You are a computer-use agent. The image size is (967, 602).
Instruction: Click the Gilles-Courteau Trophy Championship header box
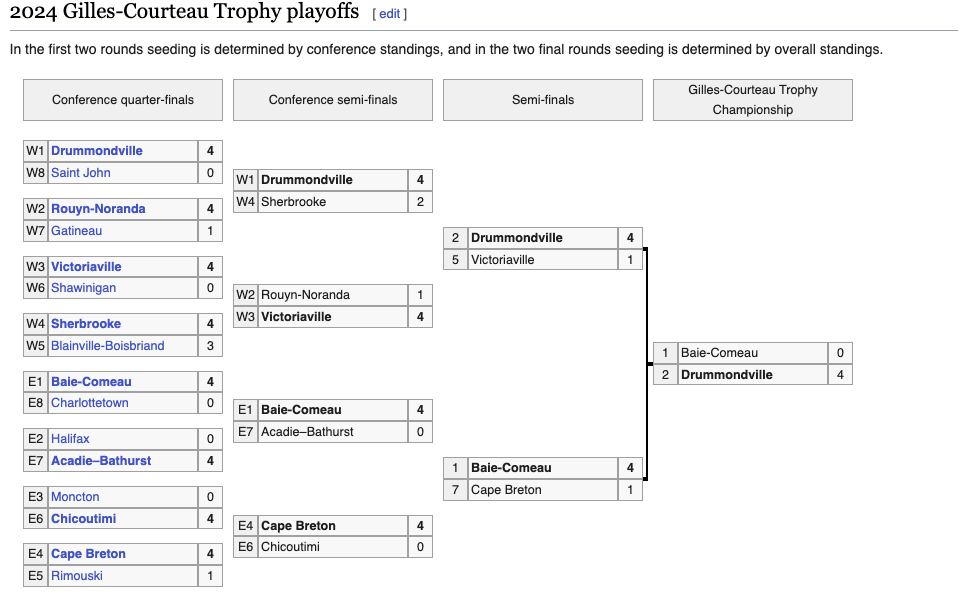tap(752, 100)
